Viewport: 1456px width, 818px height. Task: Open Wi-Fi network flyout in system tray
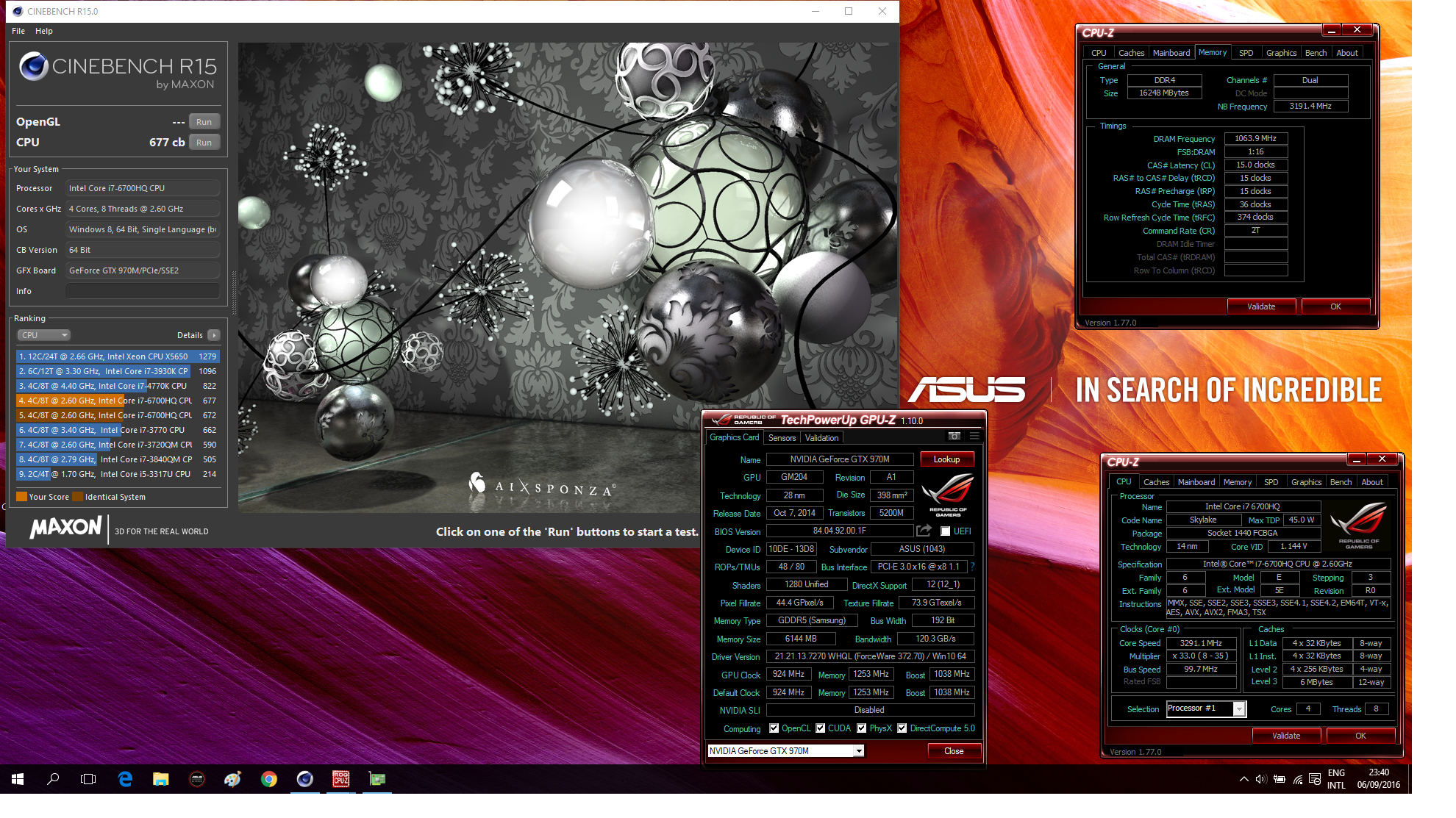pos(1298,779)
